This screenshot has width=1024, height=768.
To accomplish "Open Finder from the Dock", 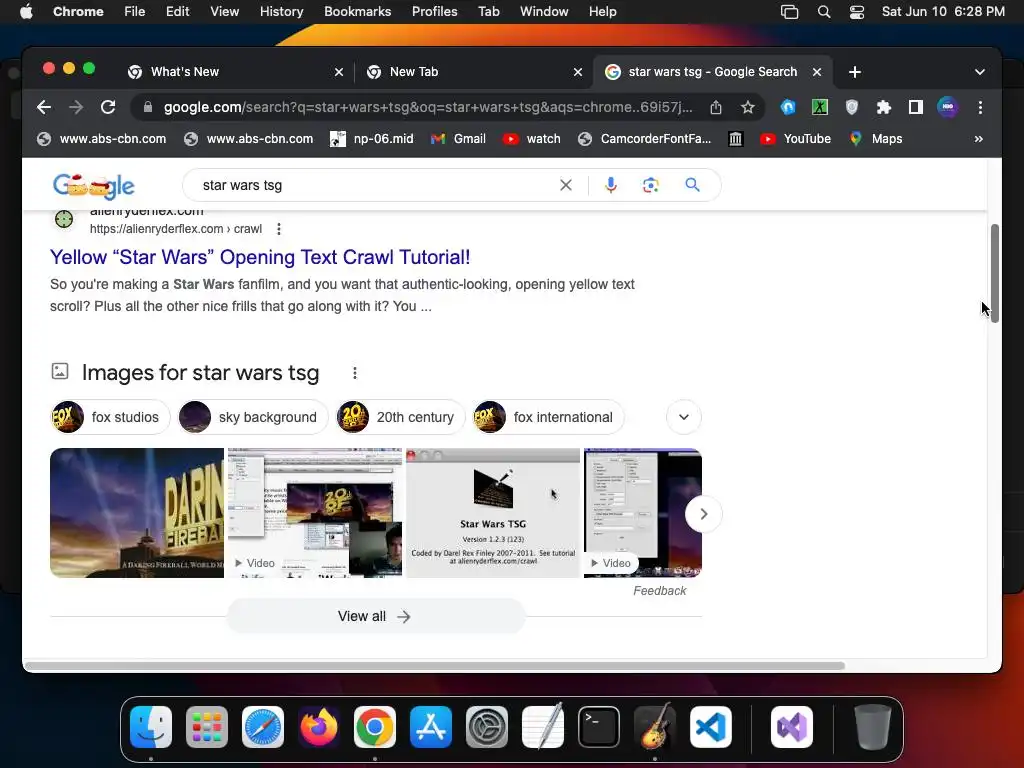I will click(x=151, y=727).
